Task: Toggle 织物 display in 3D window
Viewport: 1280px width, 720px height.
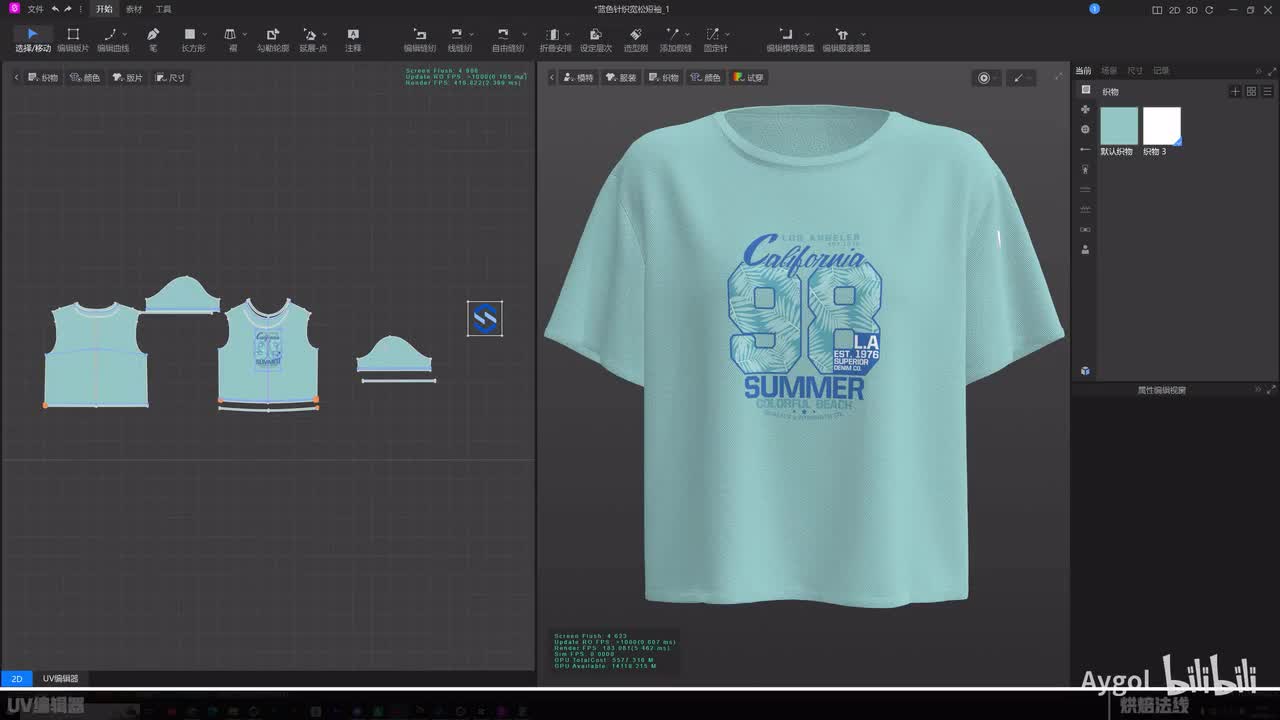Action: point(663,77)
